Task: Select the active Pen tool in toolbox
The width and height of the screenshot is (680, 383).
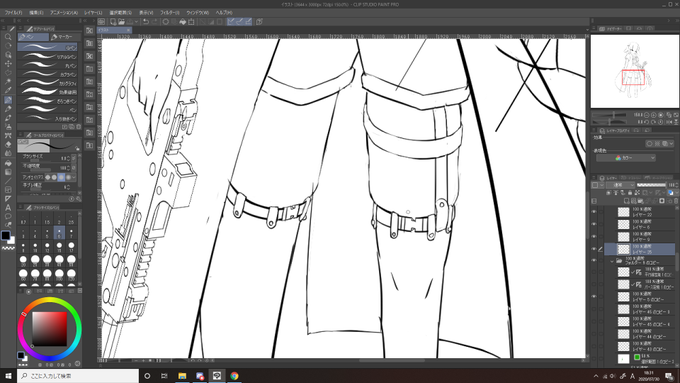Action: pos(8,100)
